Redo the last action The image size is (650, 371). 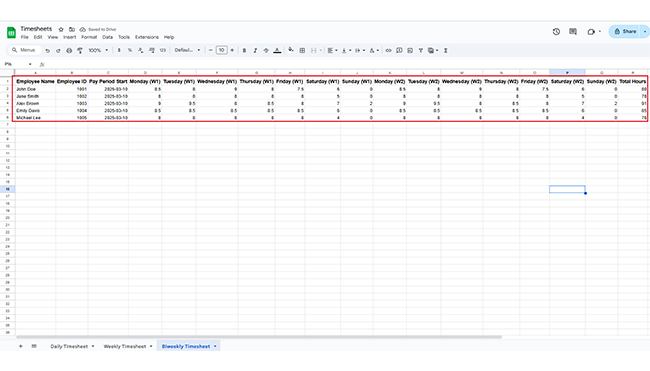pos(58,51)
